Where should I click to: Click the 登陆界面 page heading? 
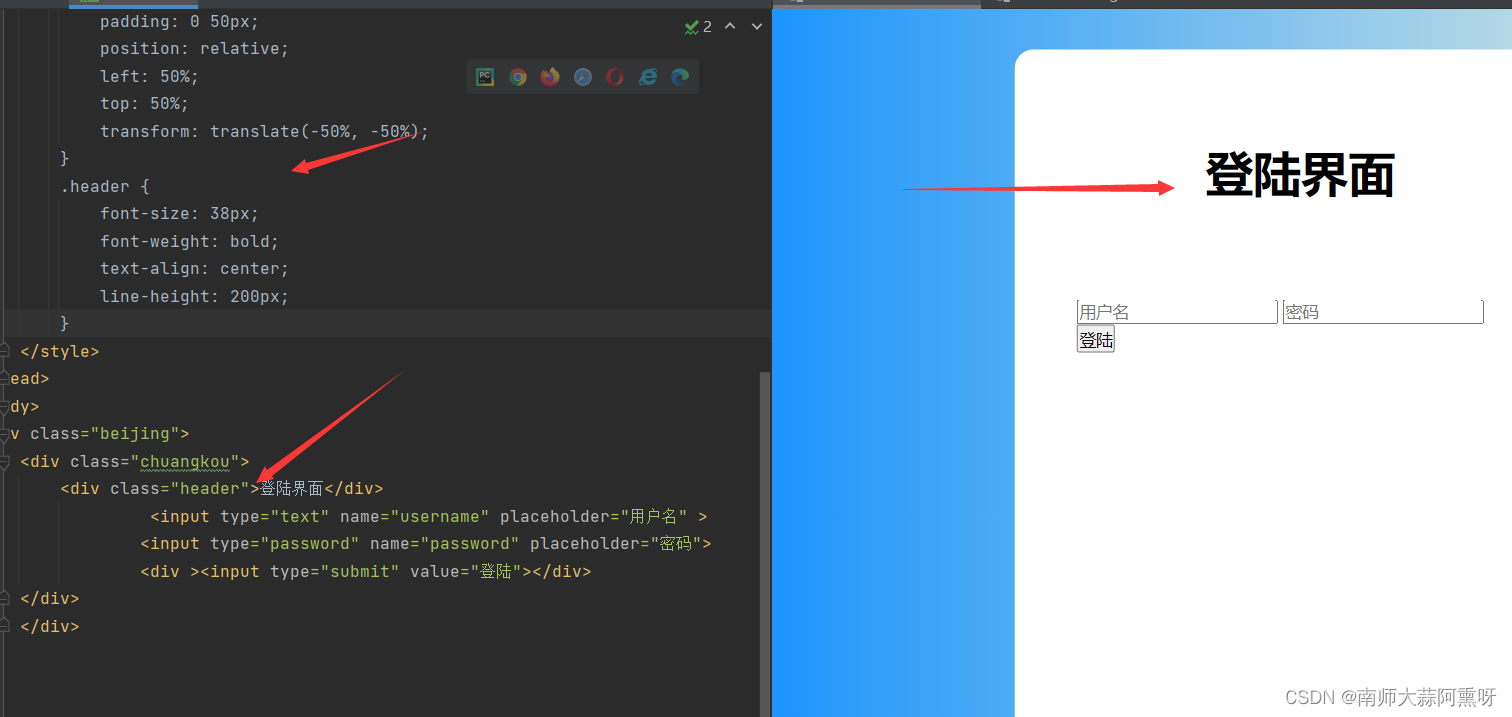coord(1299,176)
